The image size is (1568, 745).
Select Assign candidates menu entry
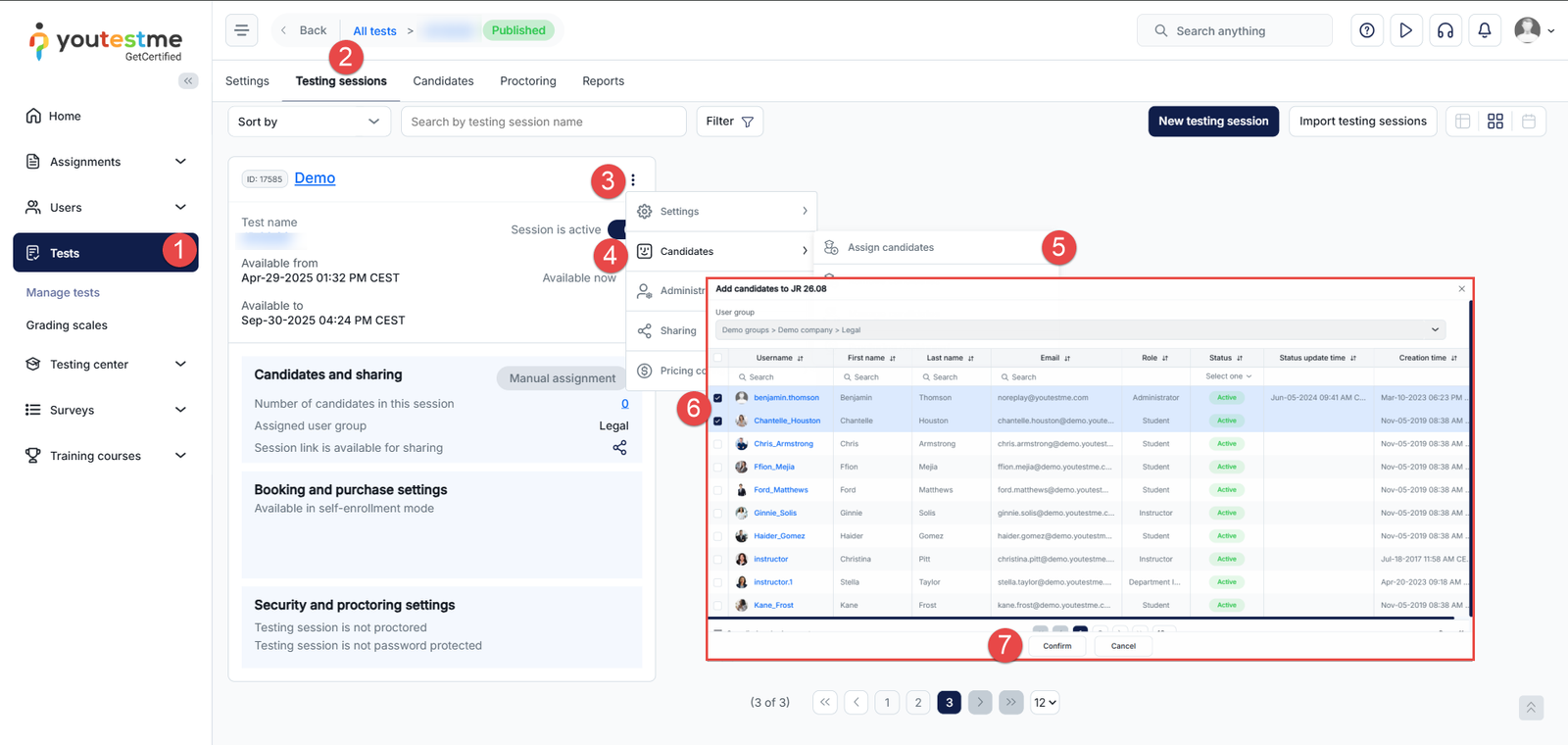tap(890, 248)
